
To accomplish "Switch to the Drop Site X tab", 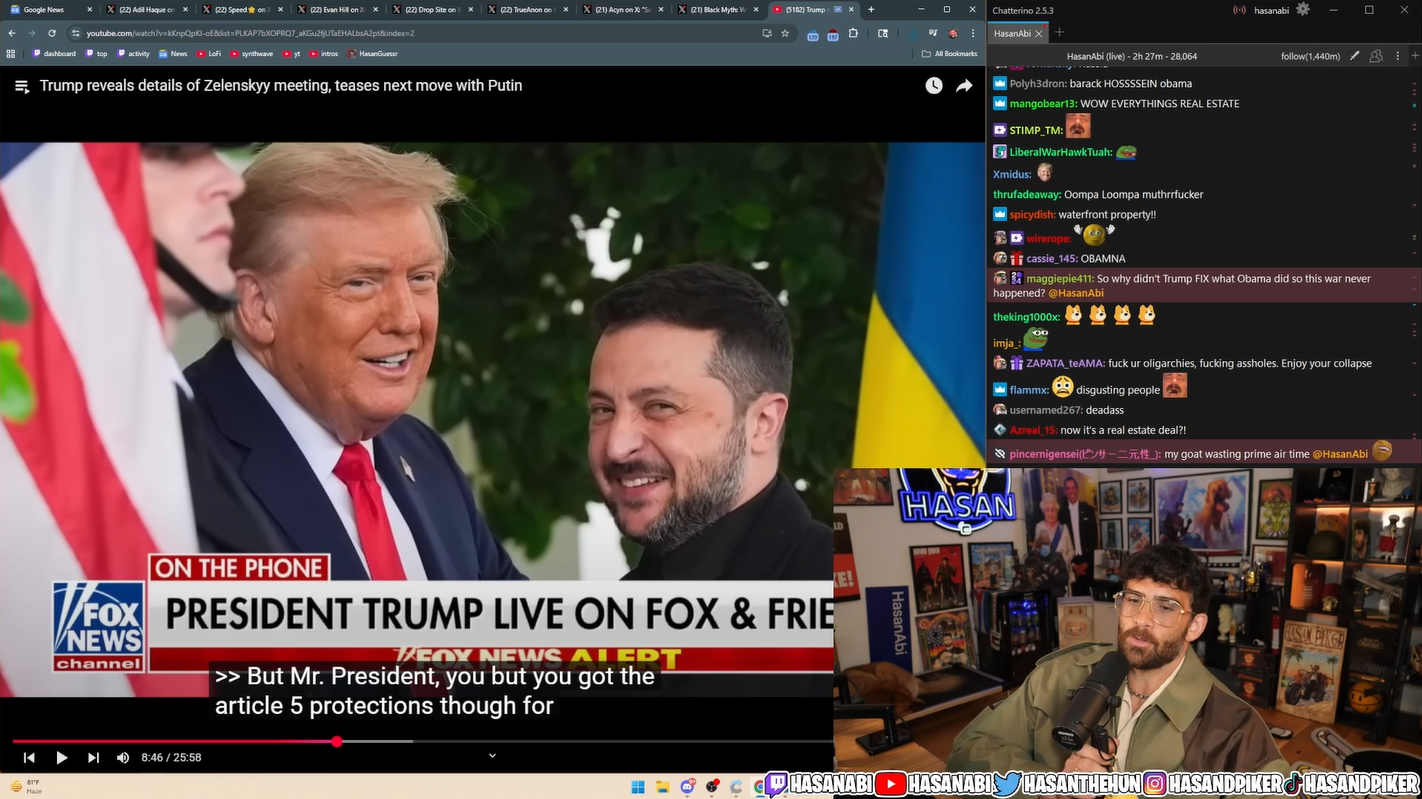I will (432, 10).
